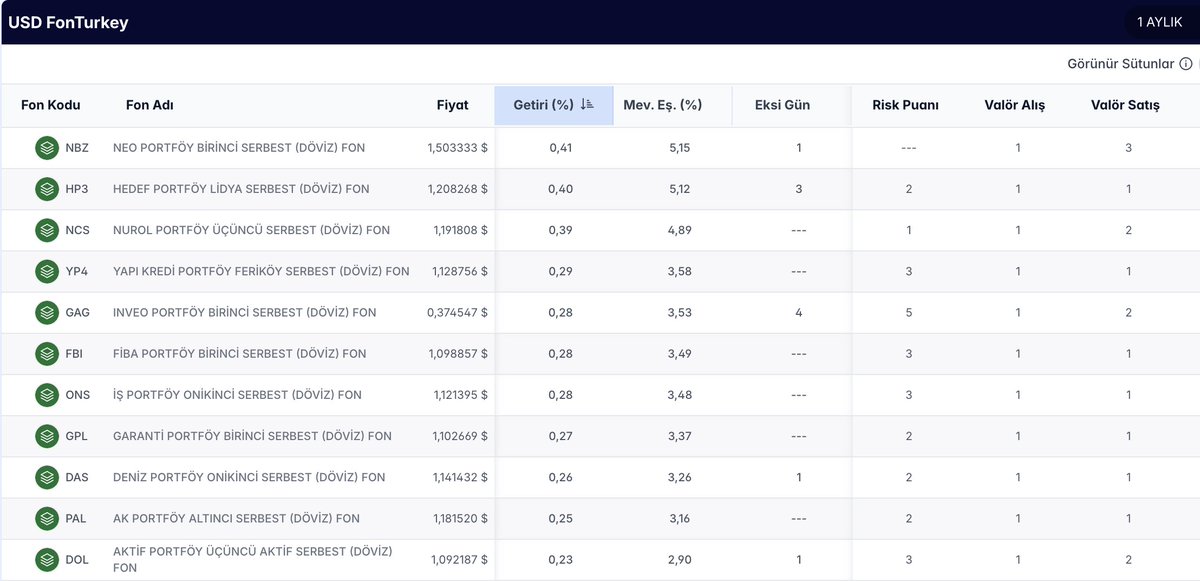The width and height of the screenshot is (1200, 581).
Task: Click the GPL fund stack icon
Action: pos(47,436)
